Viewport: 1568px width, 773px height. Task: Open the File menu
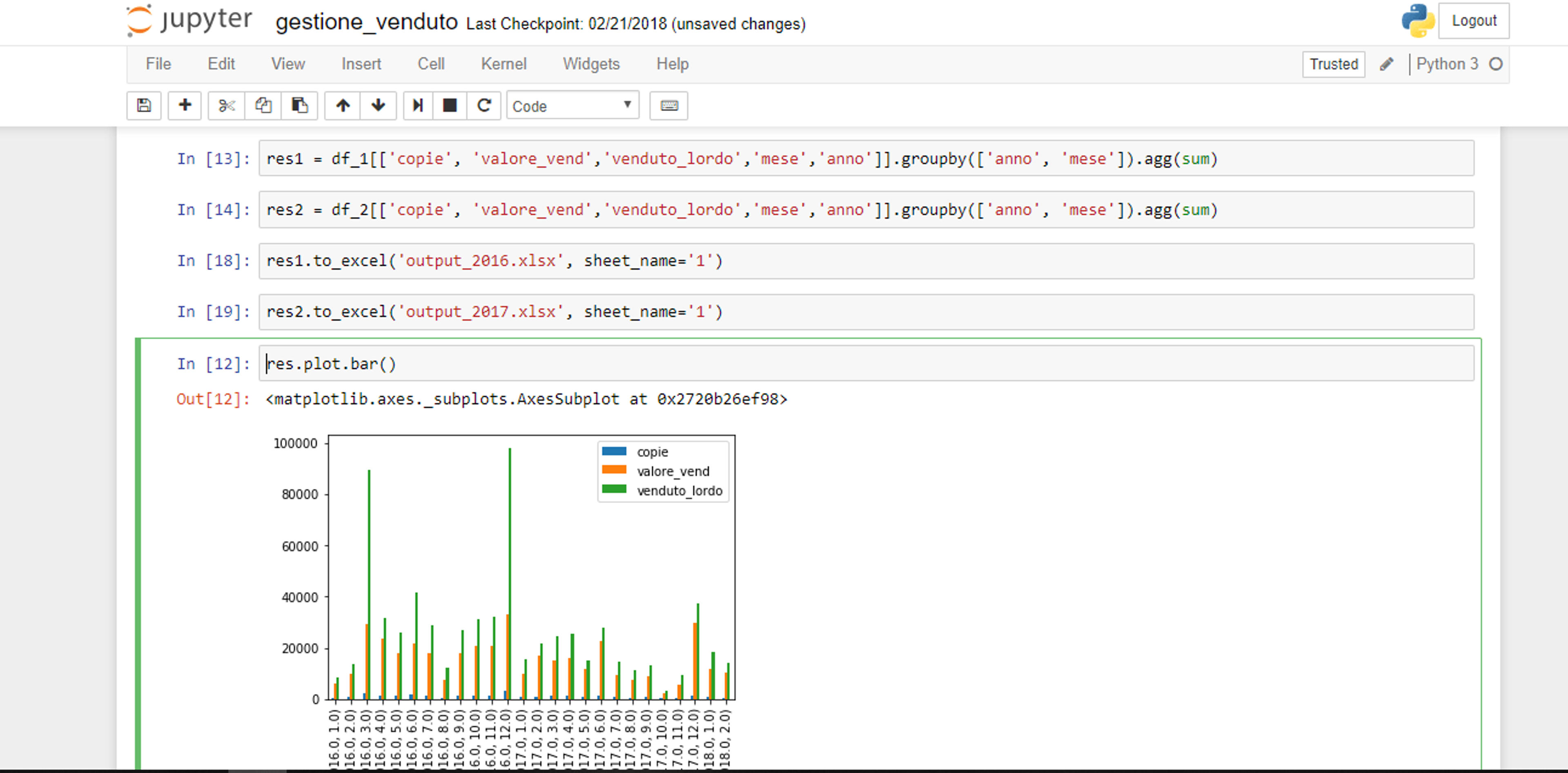(158, 64)
